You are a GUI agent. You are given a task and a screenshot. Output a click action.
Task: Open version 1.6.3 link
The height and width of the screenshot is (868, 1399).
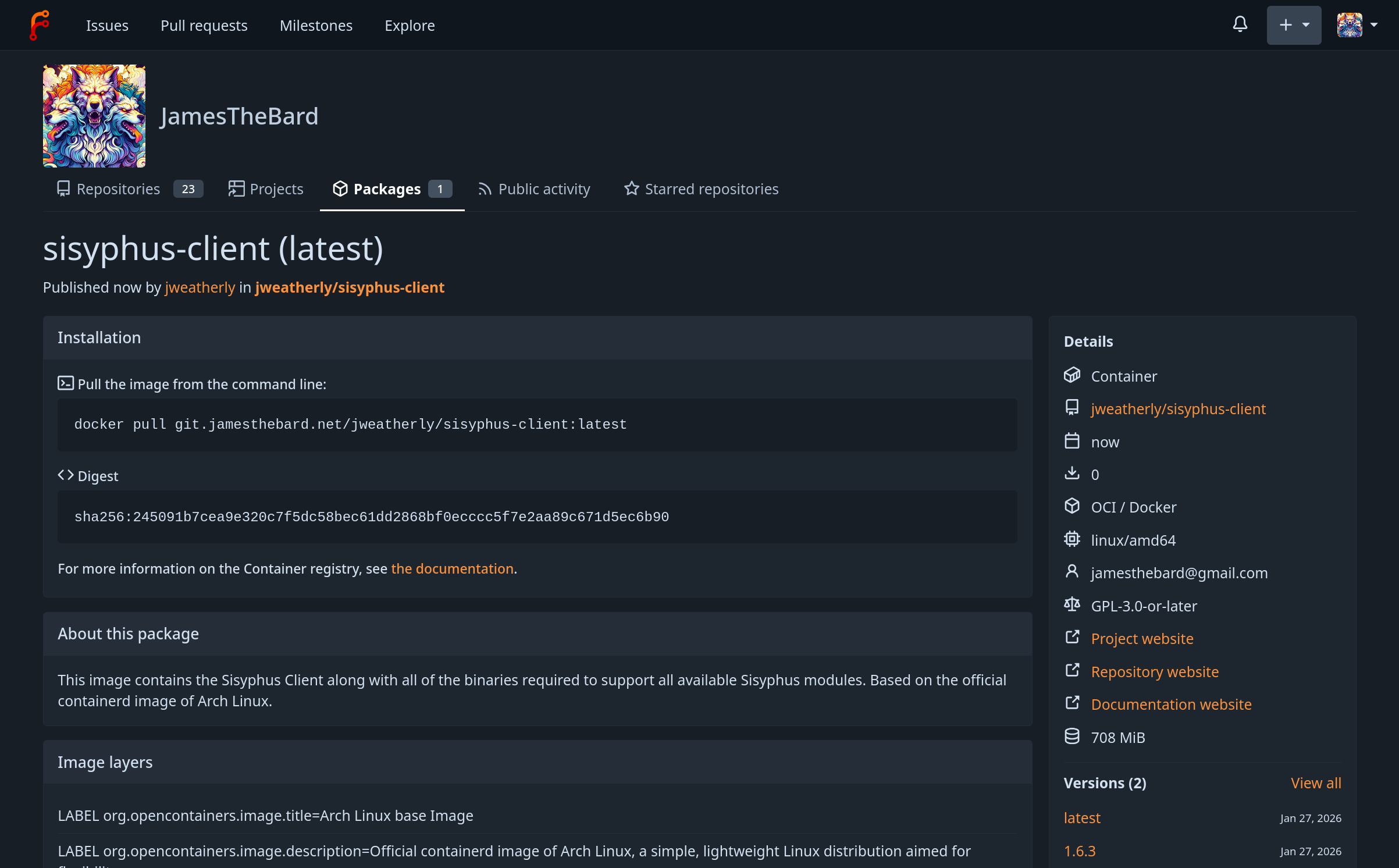tap(1079, 851)
